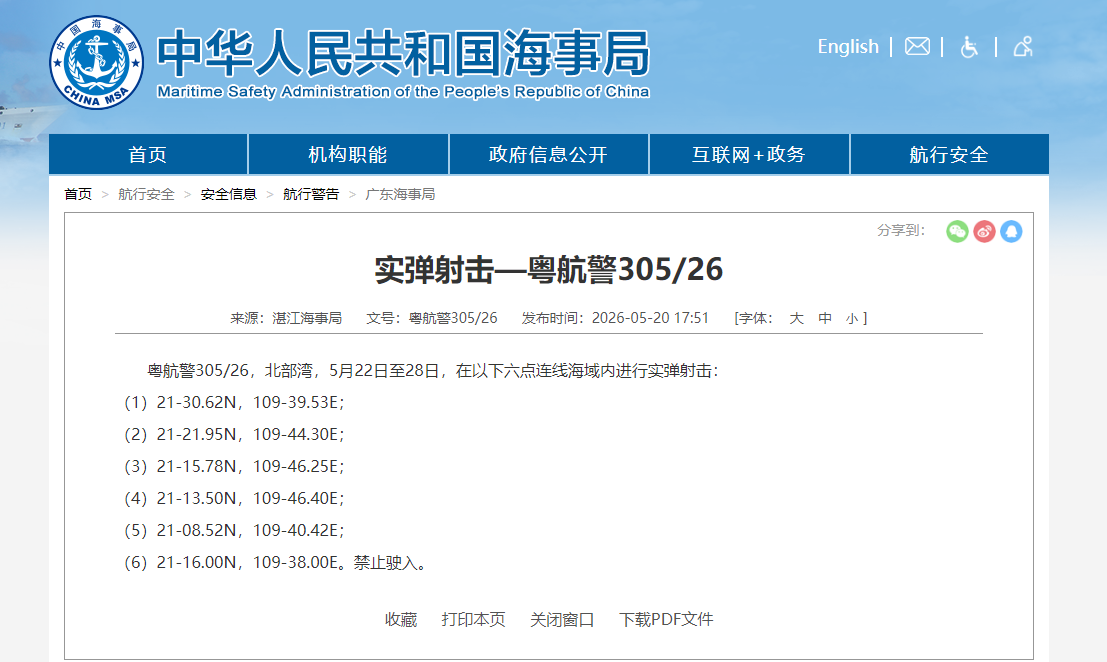Open the wheelchair accessibility icon
The image size is (1107, 662).
click(969, 47)
